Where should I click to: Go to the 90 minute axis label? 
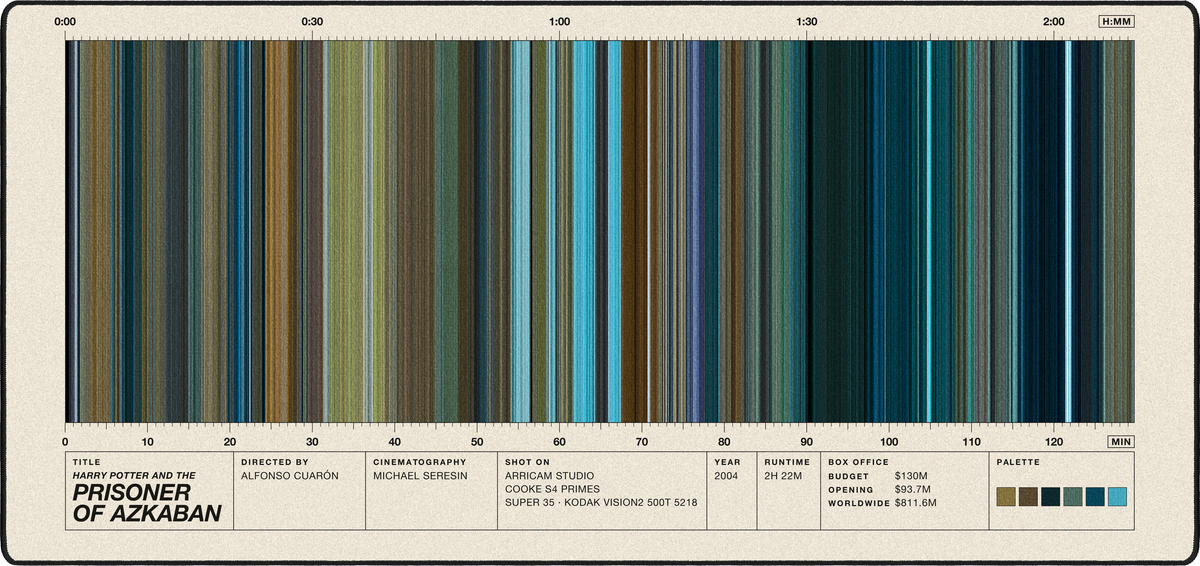807,441
